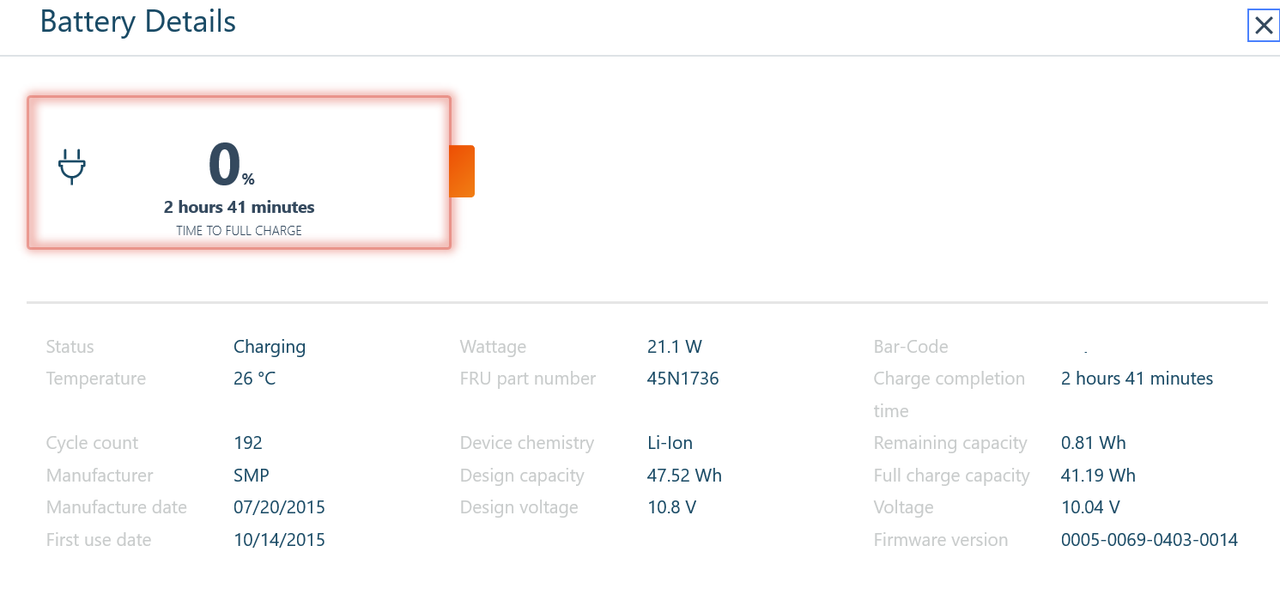Image resolution: width=1280 pixels, height=594 pixels.
Task: Click the orange battery terminal tip
Action: [x=462, y=171]
